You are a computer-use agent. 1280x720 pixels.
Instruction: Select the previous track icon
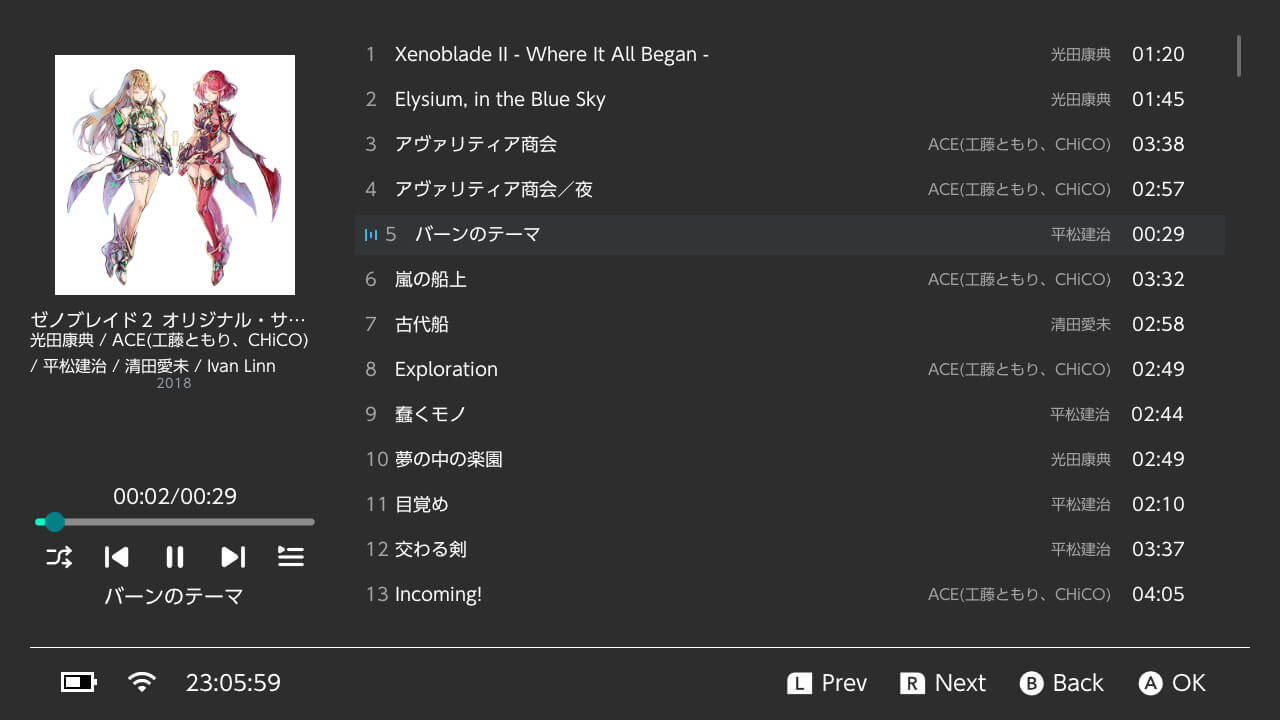pos(116,557)
